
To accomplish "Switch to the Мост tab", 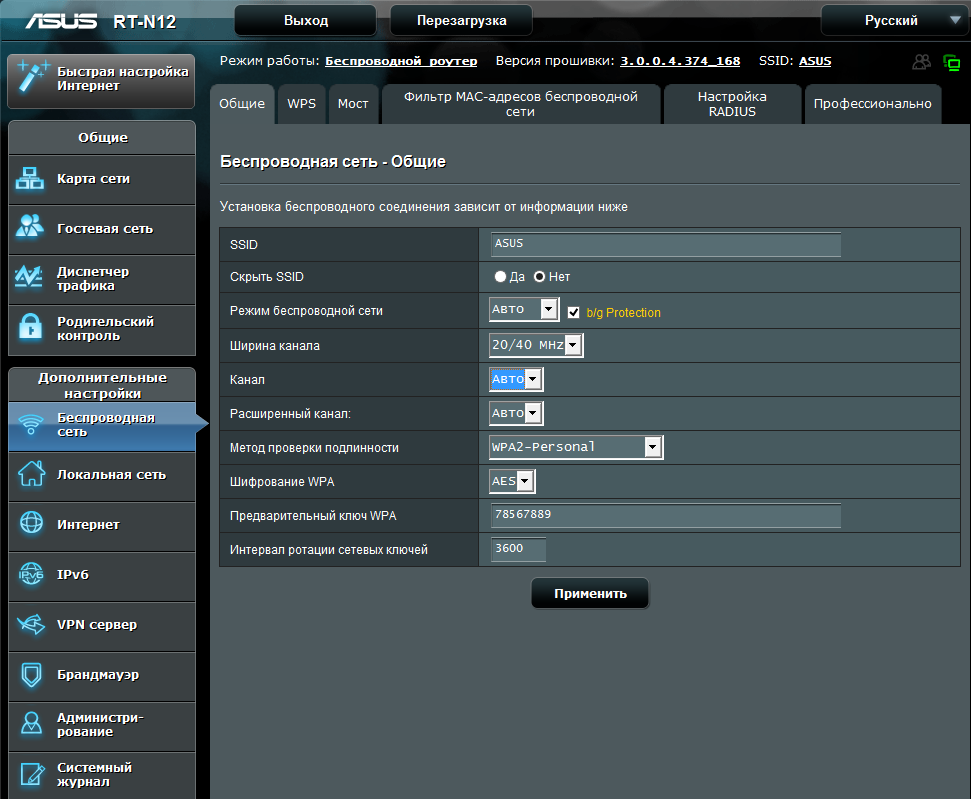I will 353,104.
